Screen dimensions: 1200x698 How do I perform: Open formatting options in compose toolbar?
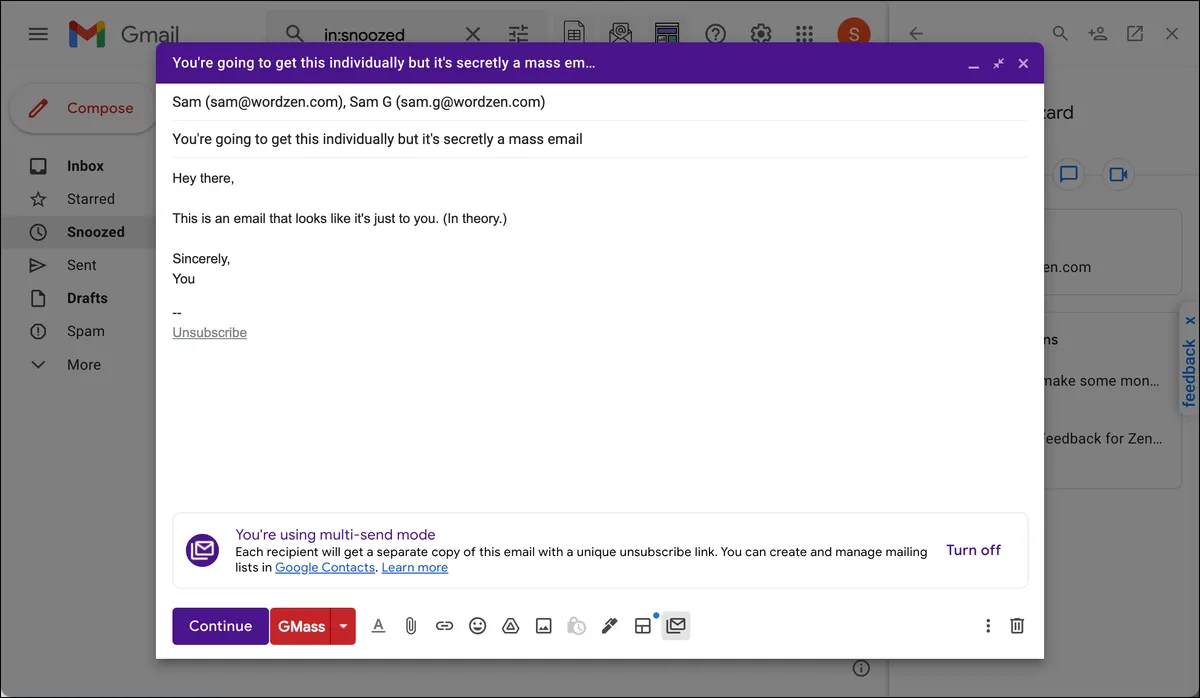(378, 626)
